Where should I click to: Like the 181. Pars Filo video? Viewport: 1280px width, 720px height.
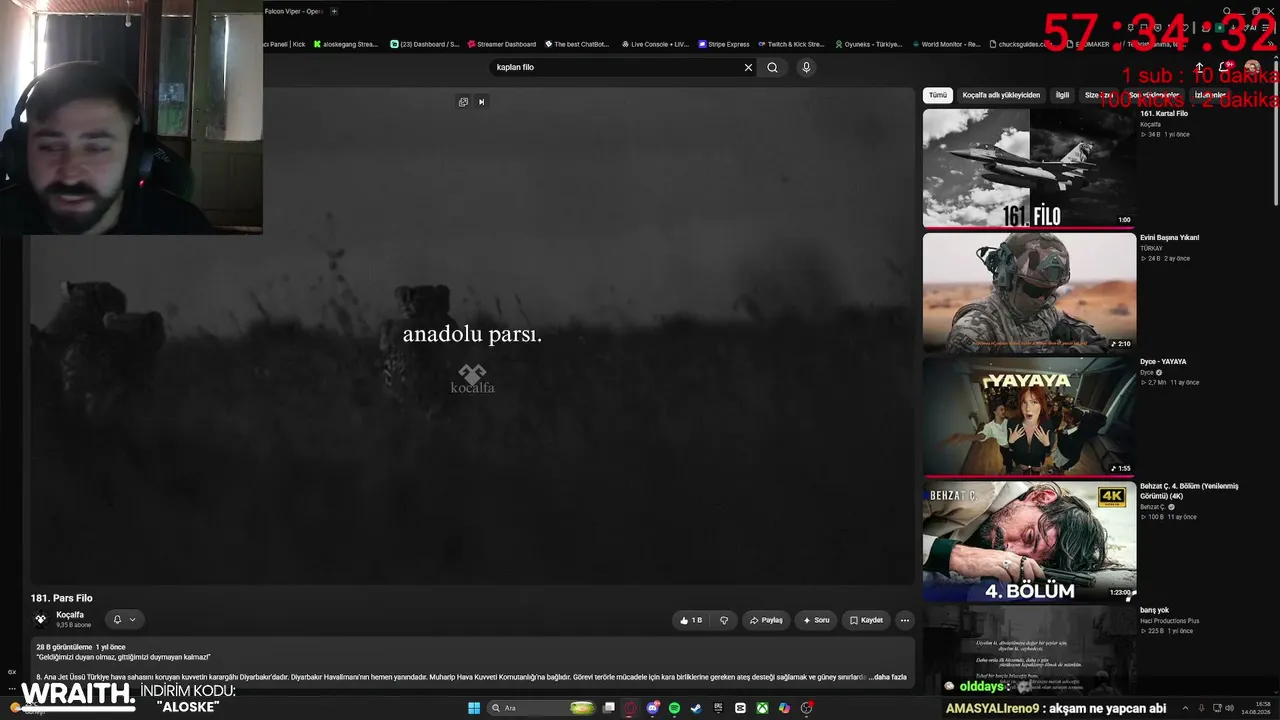691,620
